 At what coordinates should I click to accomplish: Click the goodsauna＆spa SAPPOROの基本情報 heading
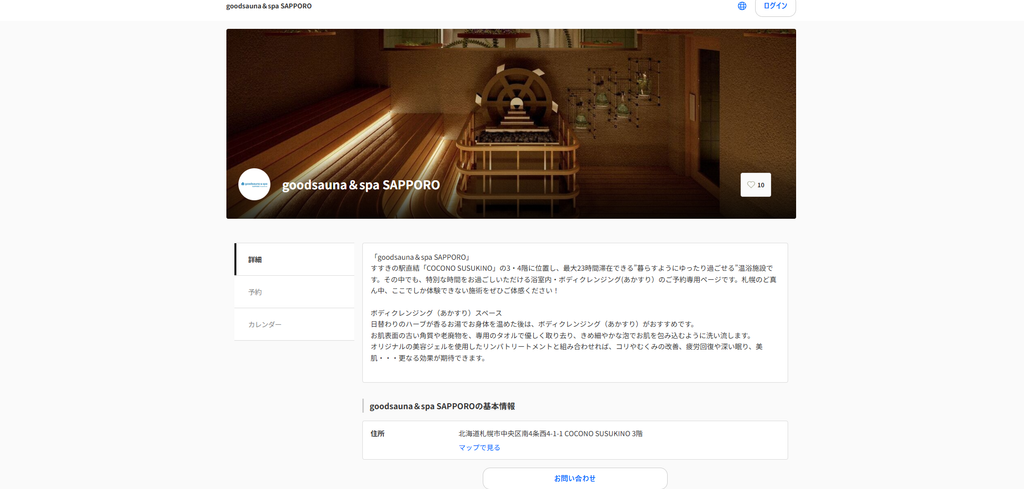[x=442, y=406]
